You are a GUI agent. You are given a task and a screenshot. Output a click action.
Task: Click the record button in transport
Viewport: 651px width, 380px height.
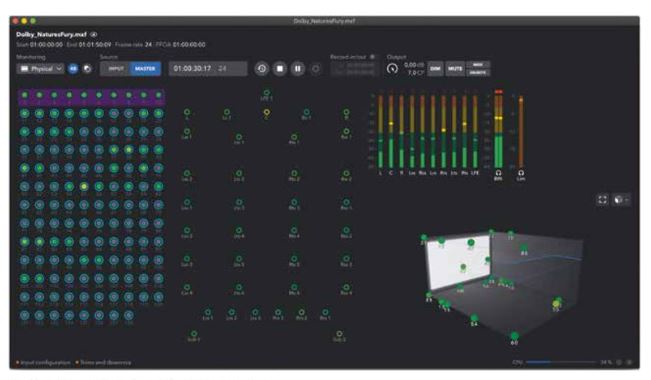[x=316, y=69]
